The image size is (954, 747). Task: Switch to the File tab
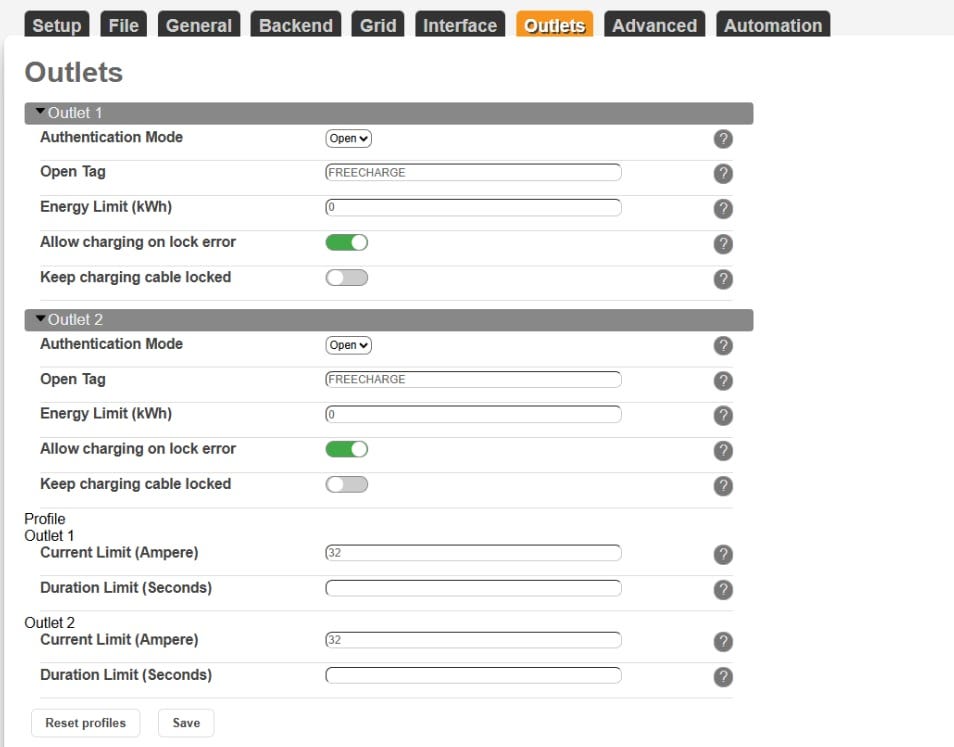pos(124,25)
